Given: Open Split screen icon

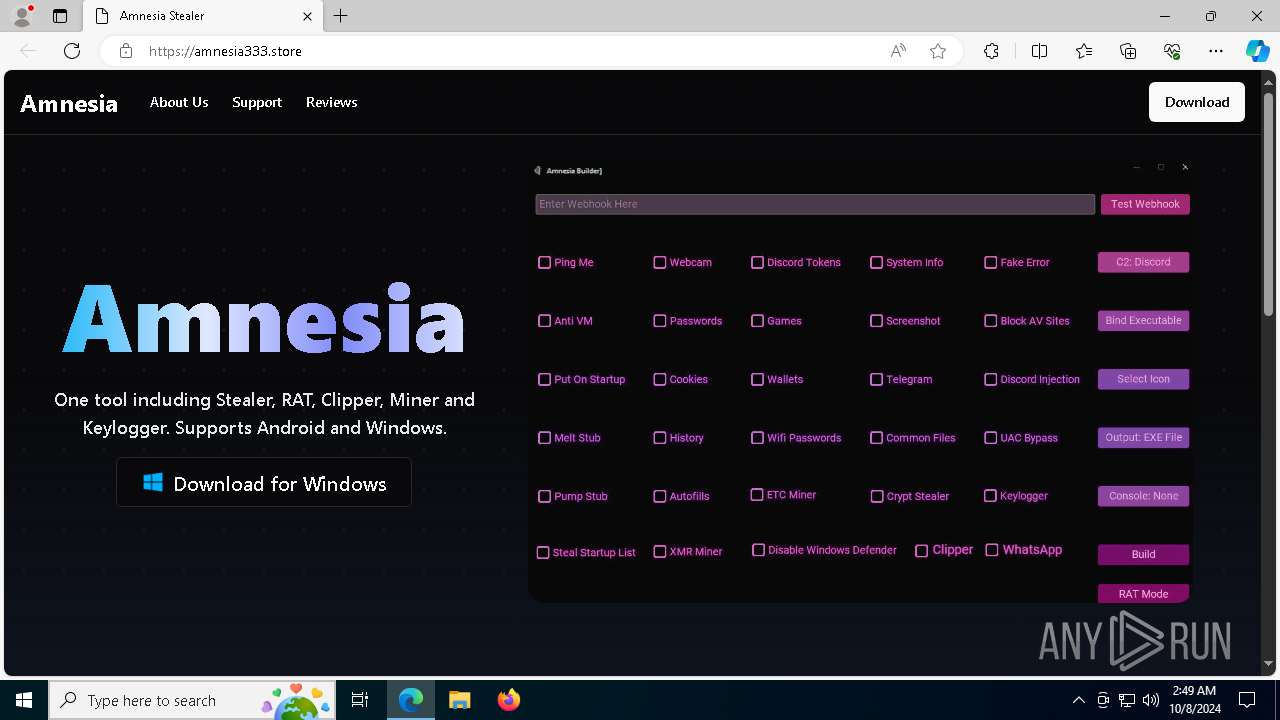Looking at the screenshot, I should click(x=1039, y=51).
